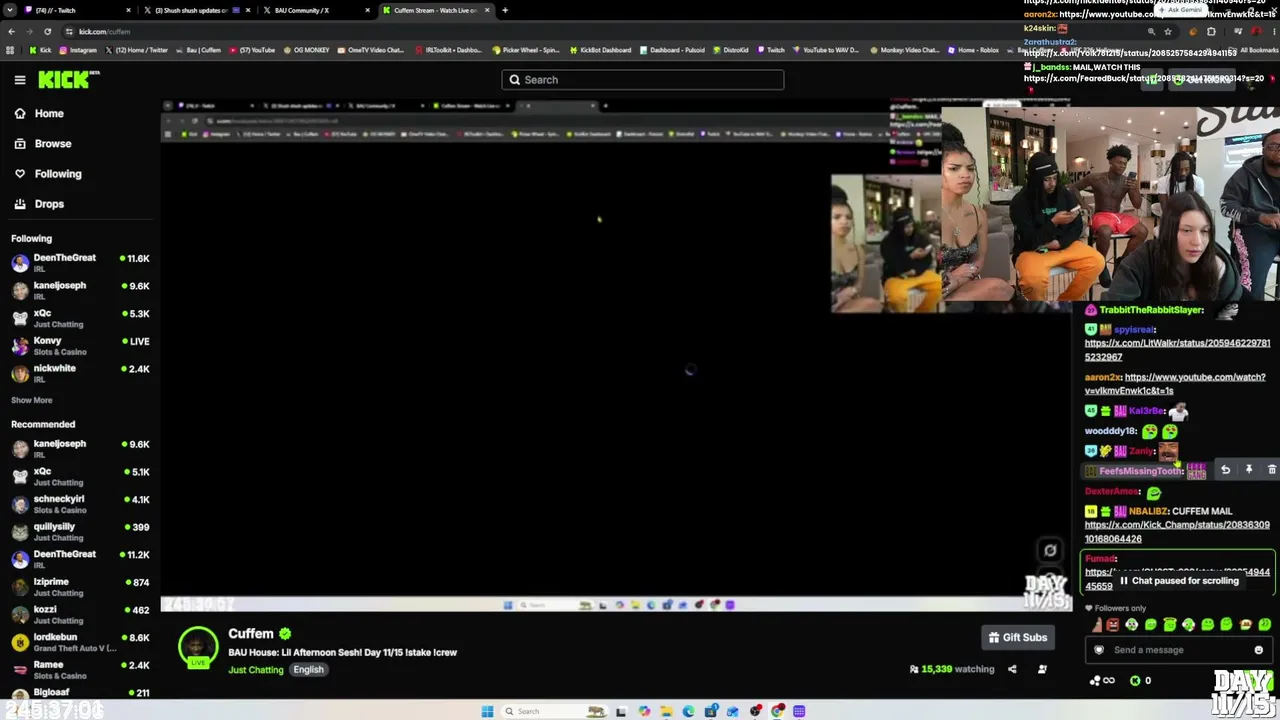Open lordkebun in Recommended channels

80,641
